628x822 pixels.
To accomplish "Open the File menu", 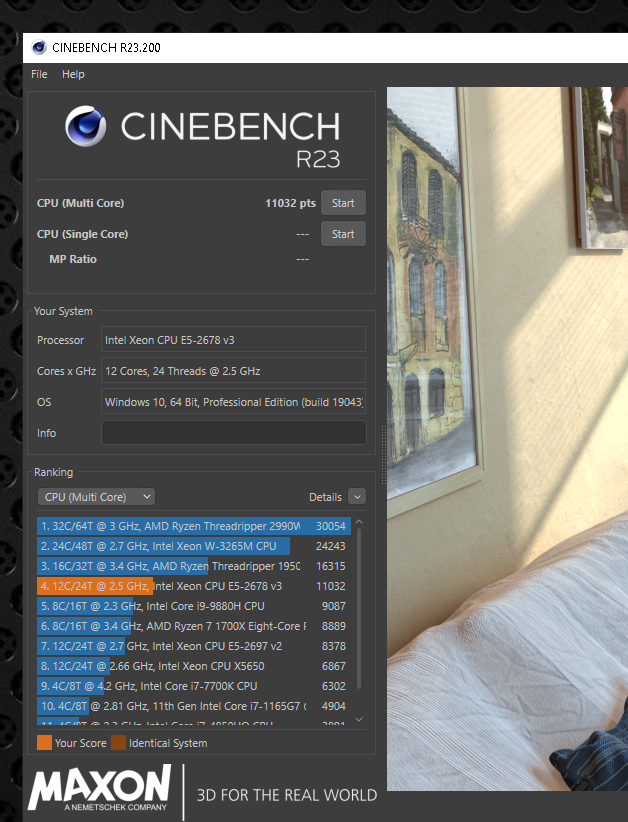I will point(39,74).
